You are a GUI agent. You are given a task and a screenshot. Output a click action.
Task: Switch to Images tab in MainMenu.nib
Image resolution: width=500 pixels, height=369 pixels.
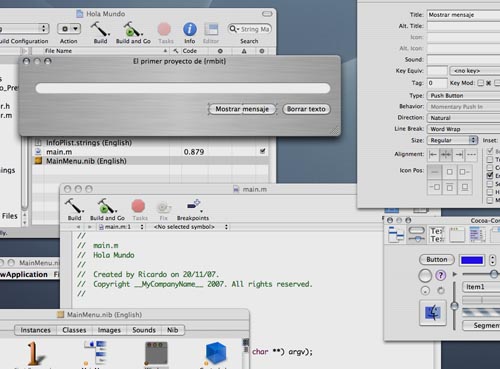109,330
